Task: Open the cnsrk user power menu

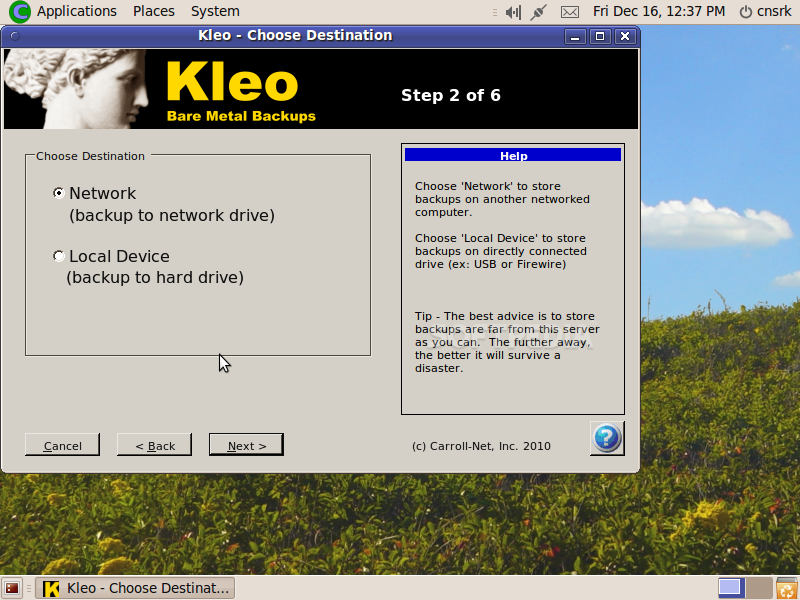Action: [765, 11]
